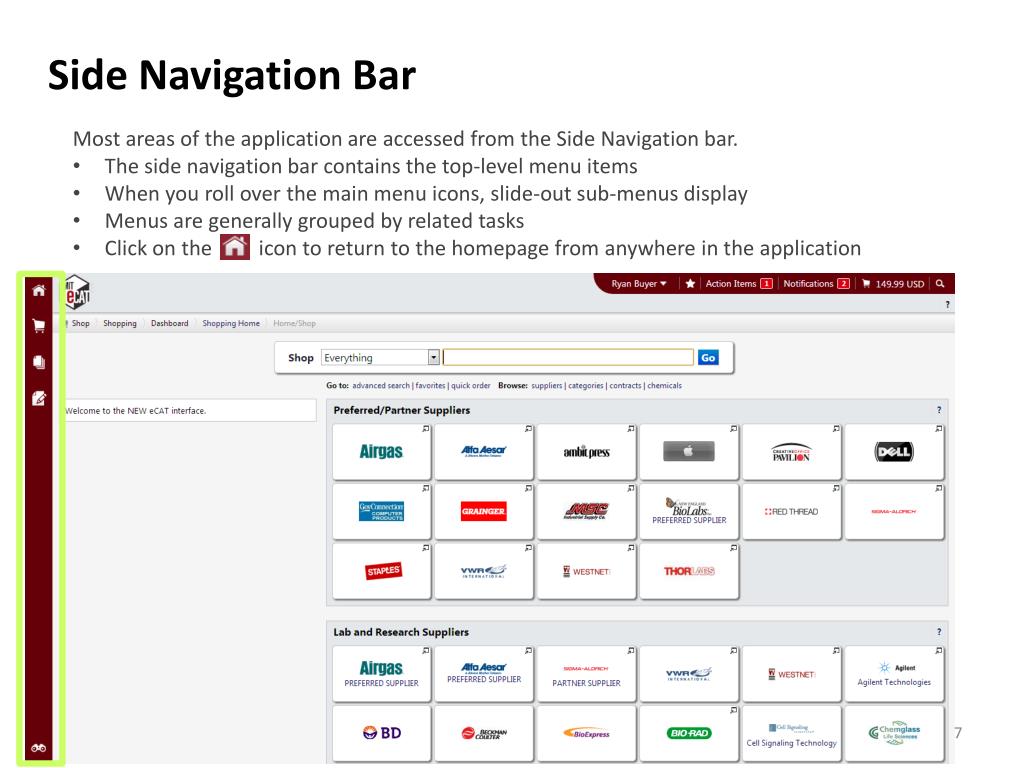Click the MIT eCAT logo
Screen dimensions: 1024x768
77,292
